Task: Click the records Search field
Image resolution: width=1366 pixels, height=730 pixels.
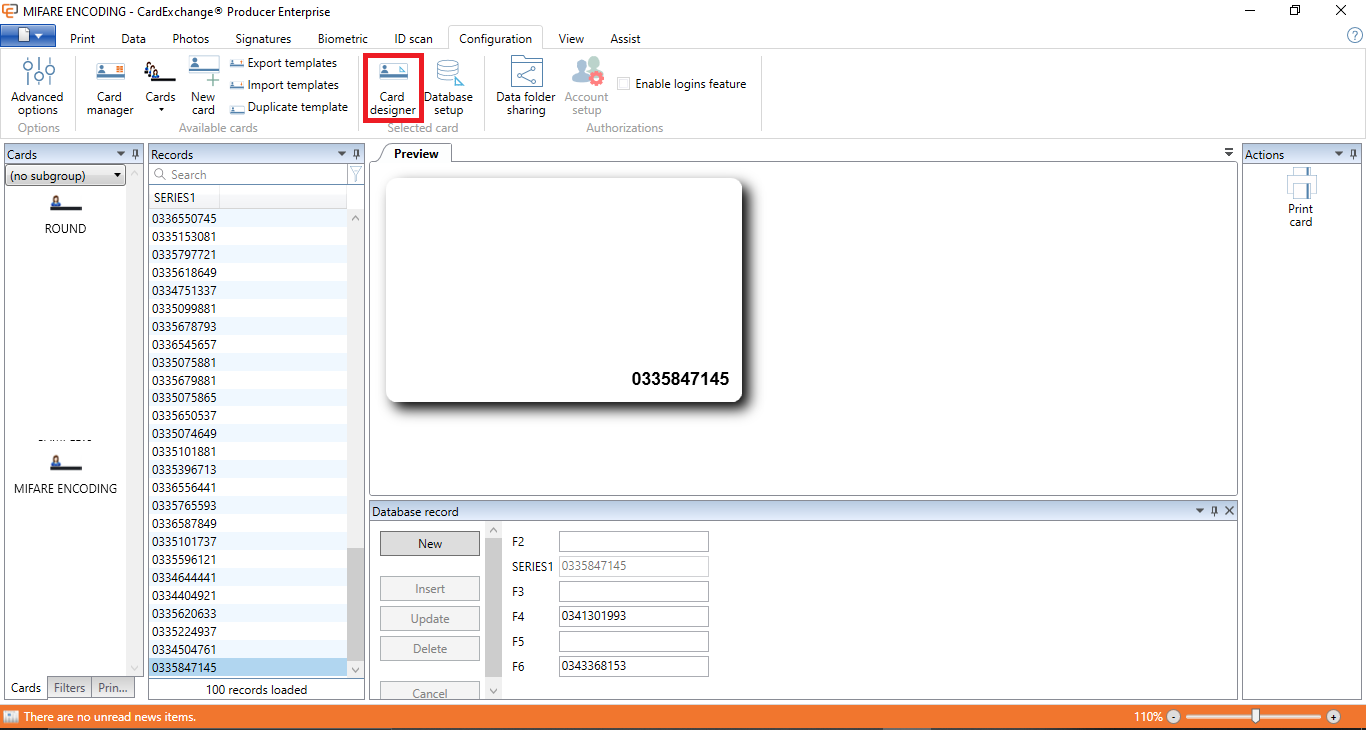Action: coord(248,174)
